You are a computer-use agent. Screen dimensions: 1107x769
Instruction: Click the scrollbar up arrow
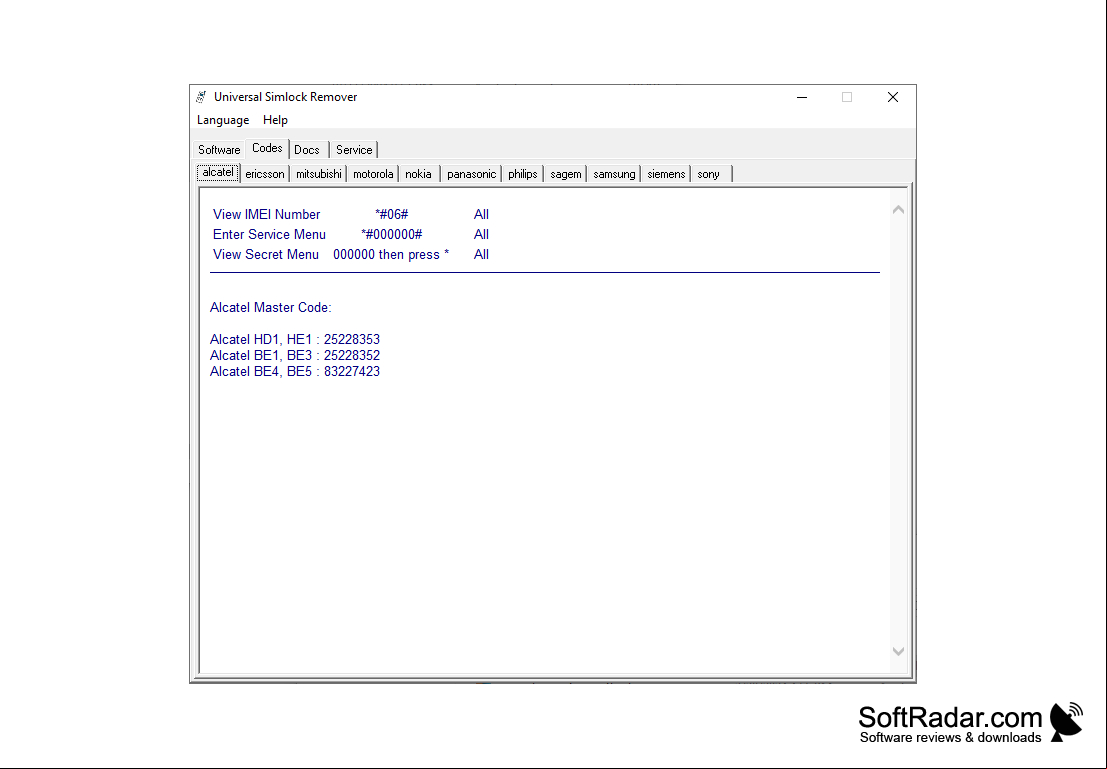[898, 210]
